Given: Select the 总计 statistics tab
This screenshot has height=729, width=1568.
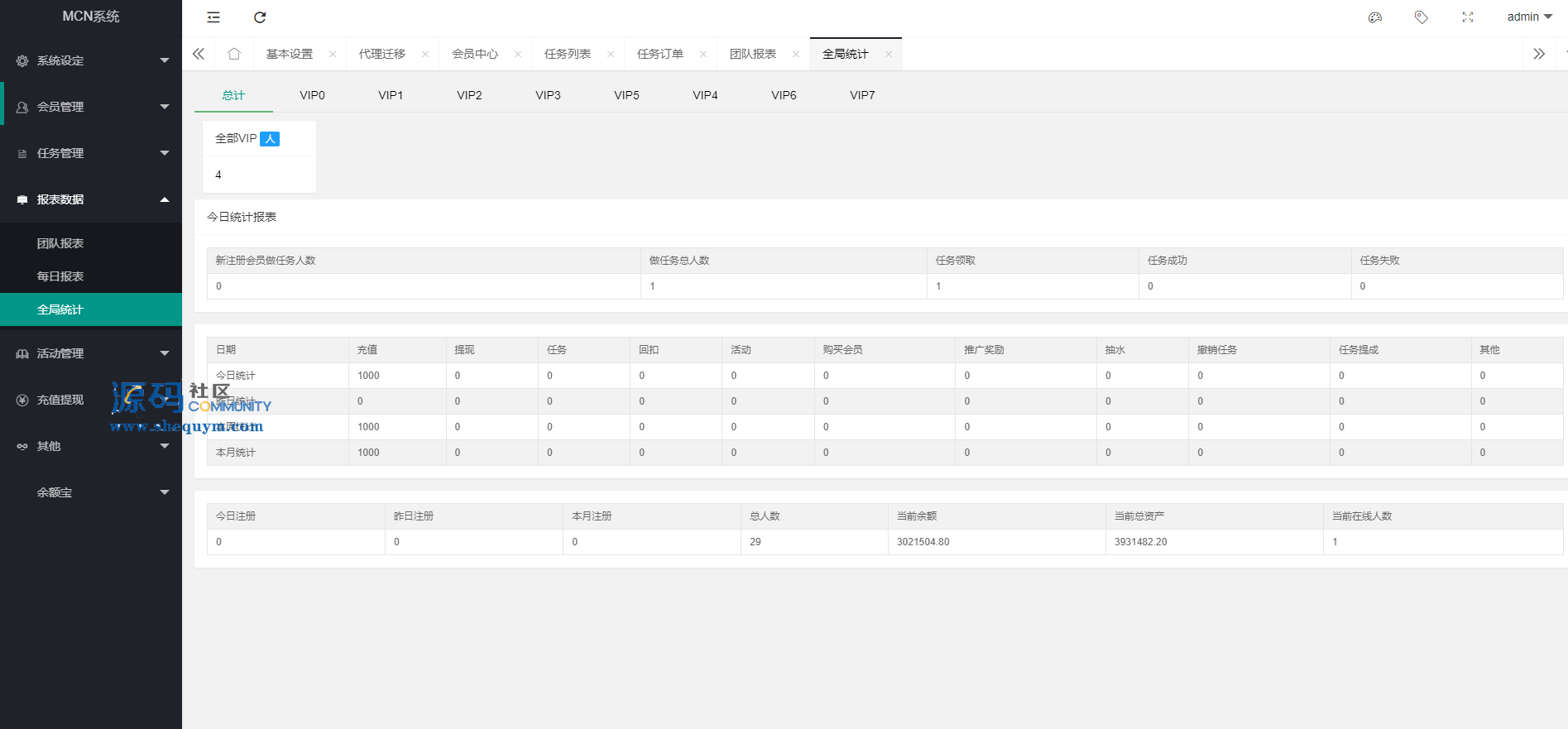Looking at the screenshot, I should 233,95.
